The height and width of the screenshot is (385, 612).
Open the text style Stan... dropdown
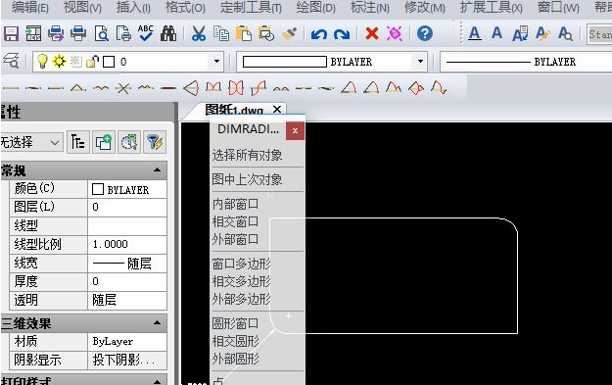tap(600, 34)
